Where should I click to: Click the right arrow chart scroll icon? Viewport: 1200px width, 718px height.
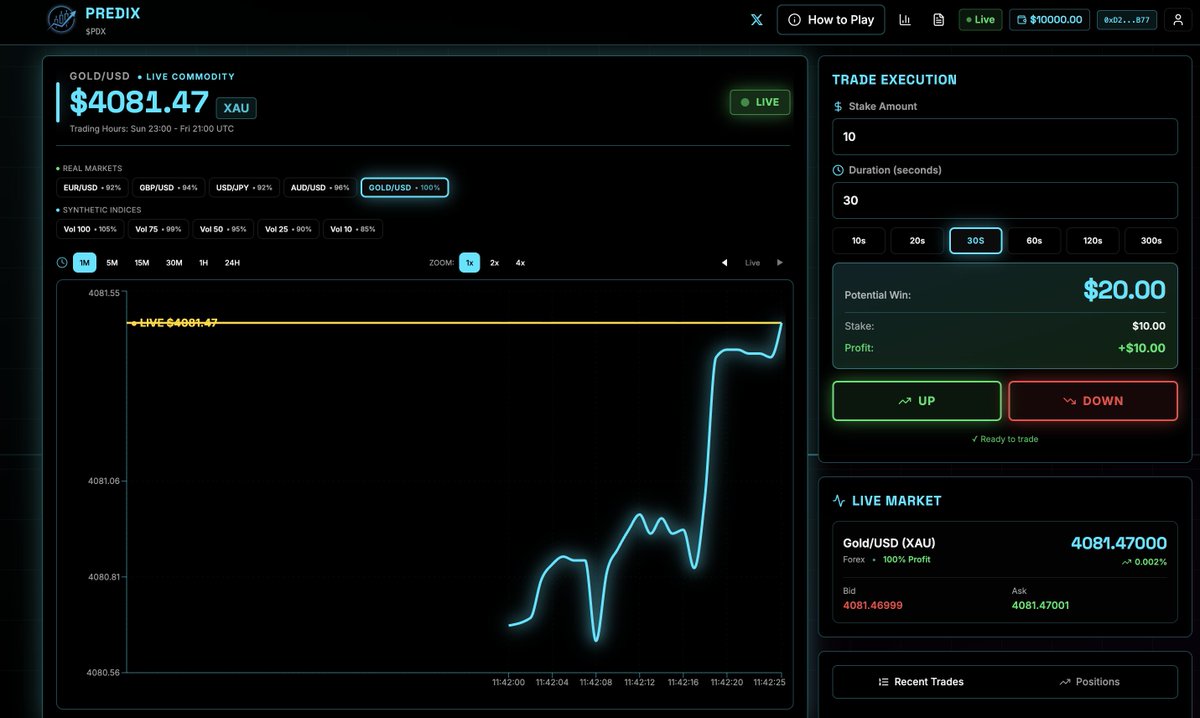pos(780,263)
